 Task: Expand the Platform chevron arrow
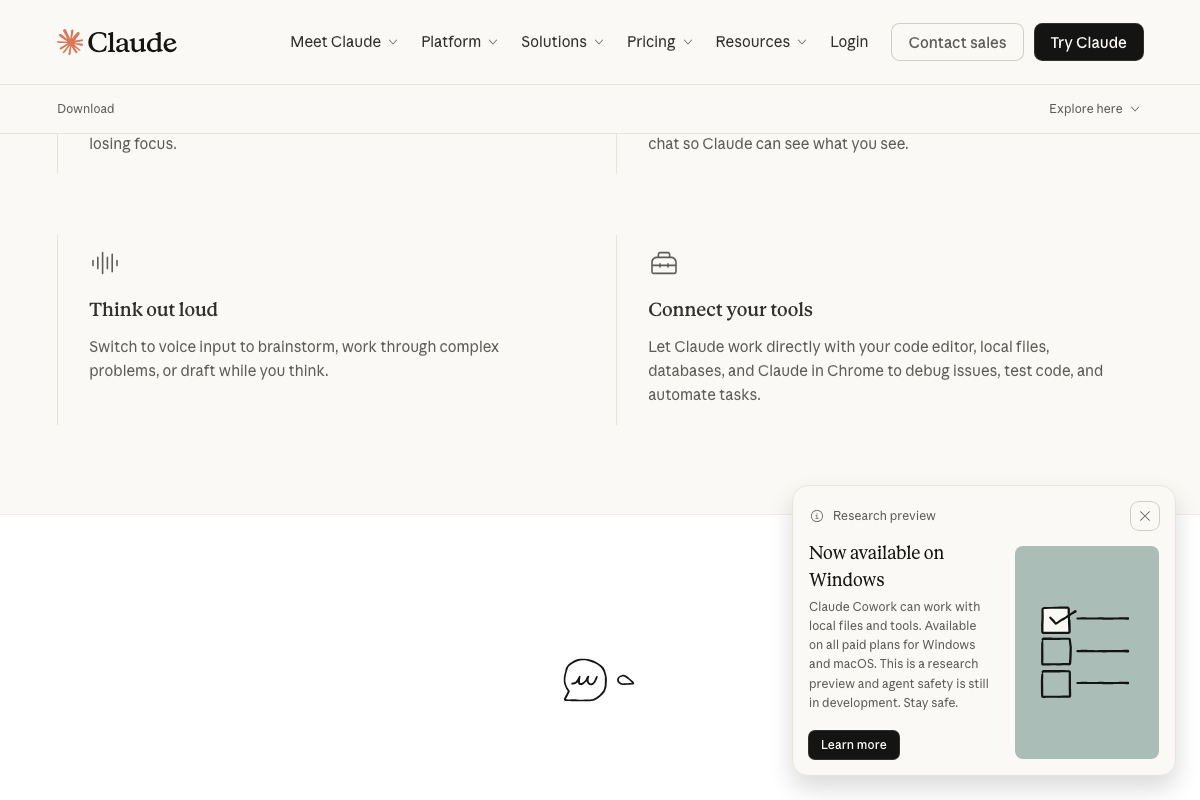point(493,42)
